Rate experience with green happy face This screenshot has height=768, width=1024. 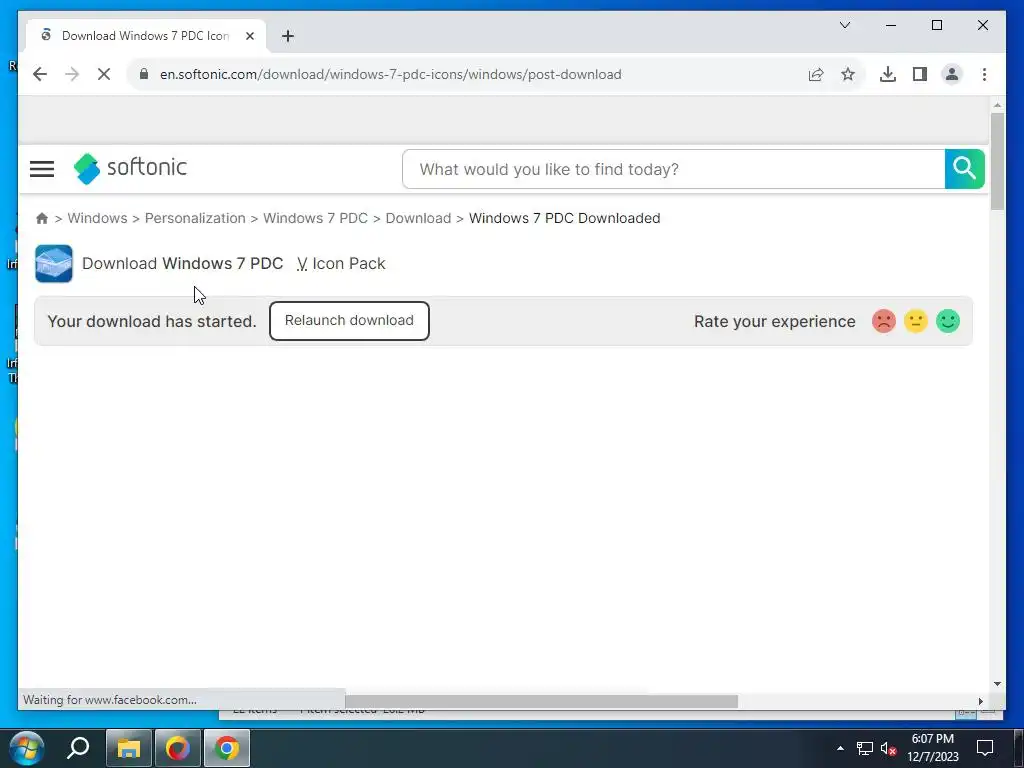(948, 321)
